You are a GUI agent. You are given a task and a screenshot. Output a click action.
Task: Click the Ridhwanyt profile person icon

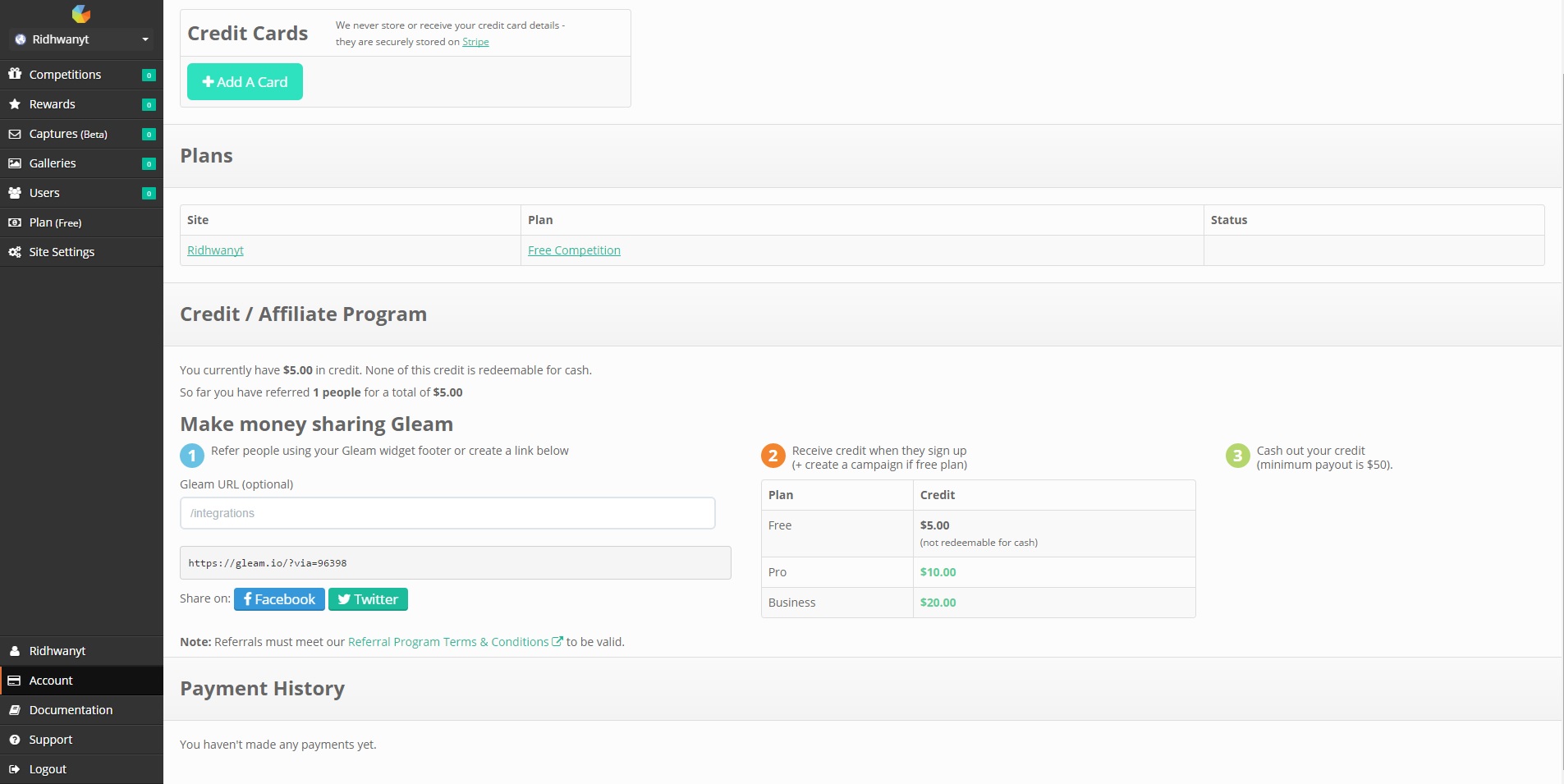(15, 651)
